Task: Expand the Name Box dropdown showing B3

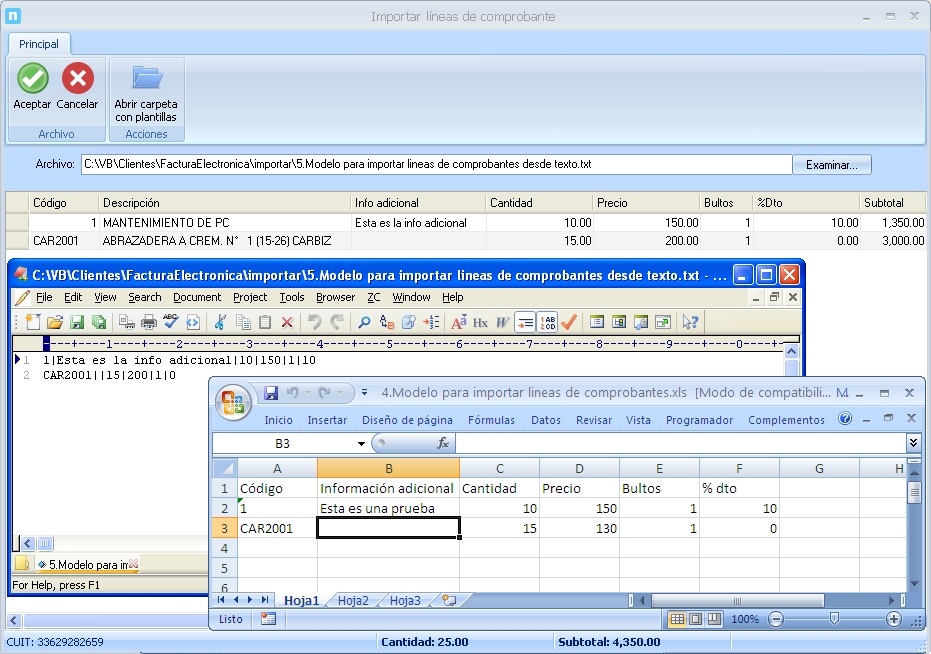Action: pyautogui.click(x=361, y=443)
